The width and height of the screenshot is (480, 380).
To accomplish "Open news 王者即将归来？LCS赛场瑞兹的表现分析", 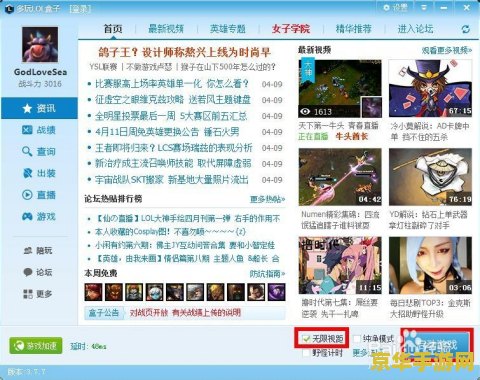I will [x=174, y=147].
